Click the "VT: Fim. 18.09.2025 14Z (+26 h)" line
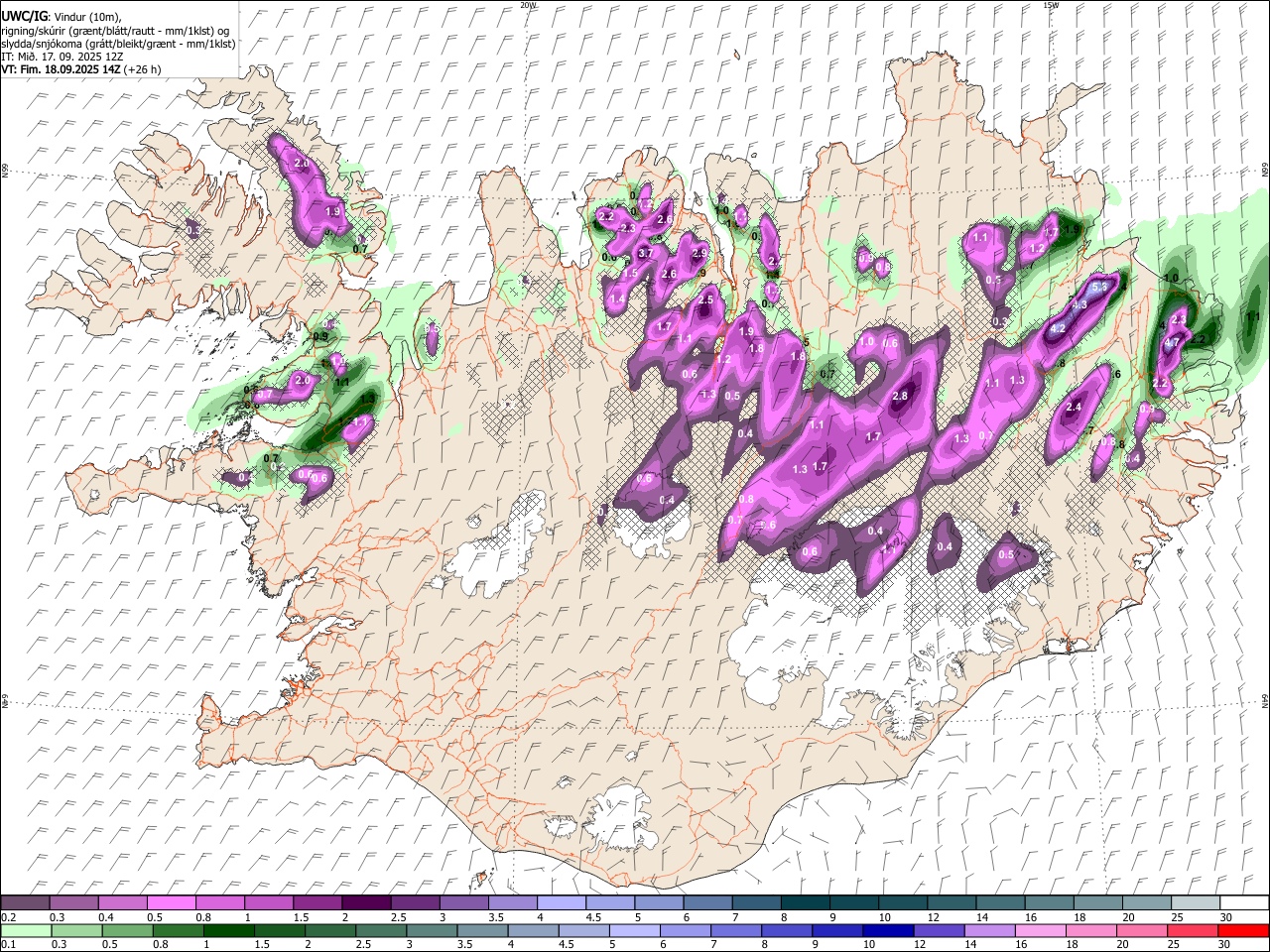The image size is (1270, 952). point(81,69)
